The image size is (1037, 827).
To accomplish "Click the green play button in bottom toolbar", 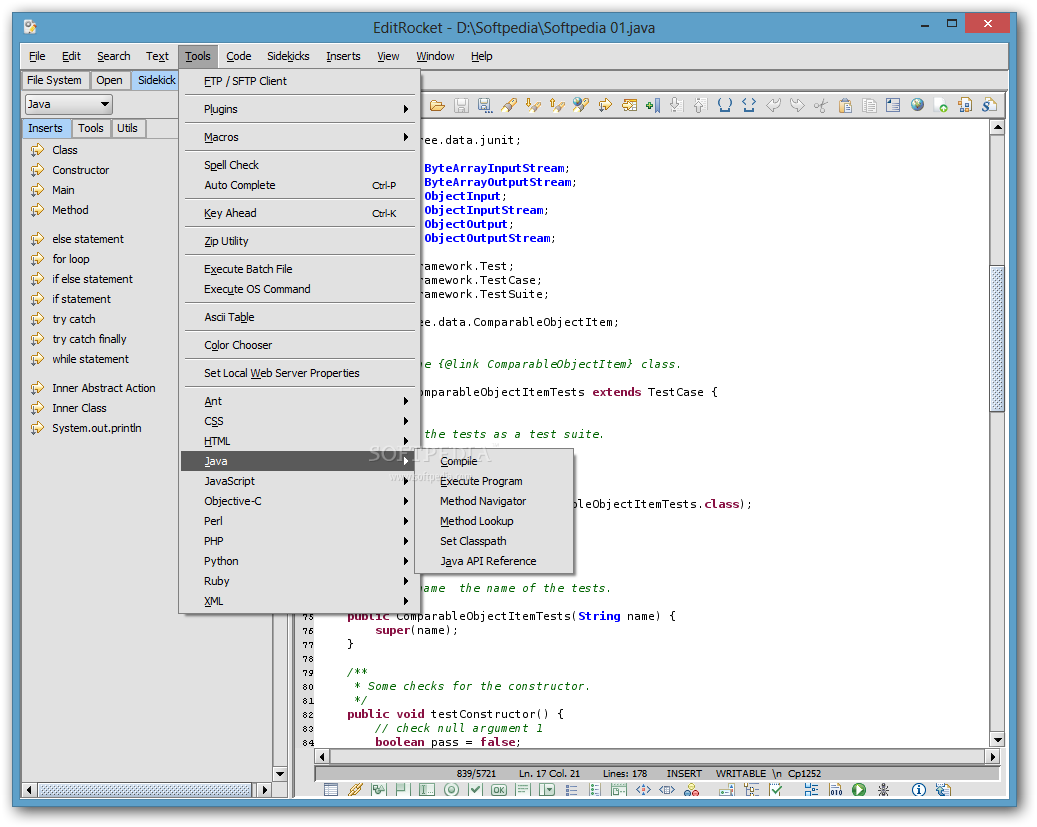I will coord(859,789).
